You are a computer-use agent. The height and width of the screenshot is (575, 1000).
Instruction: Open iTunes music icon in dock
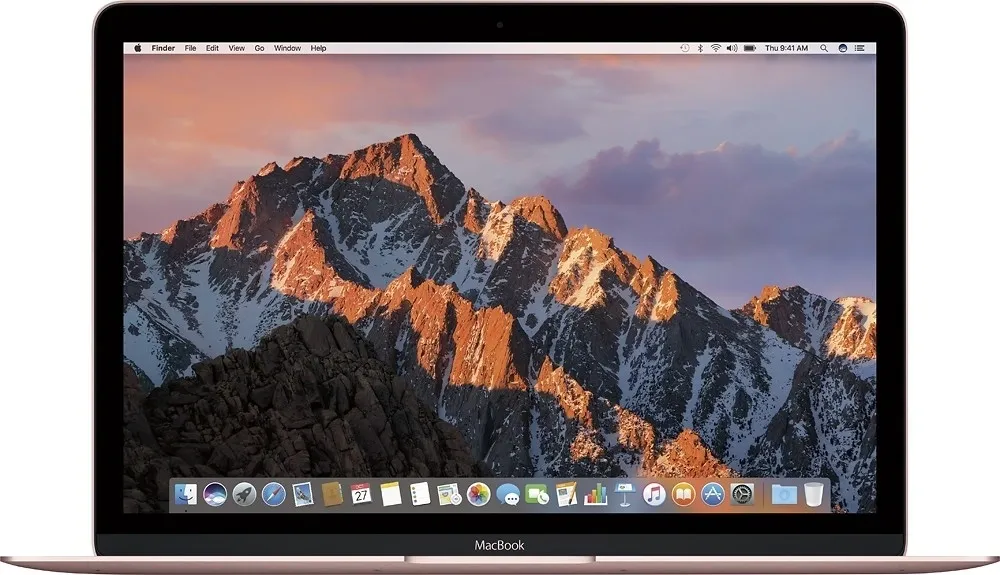(x=654, y=494)
